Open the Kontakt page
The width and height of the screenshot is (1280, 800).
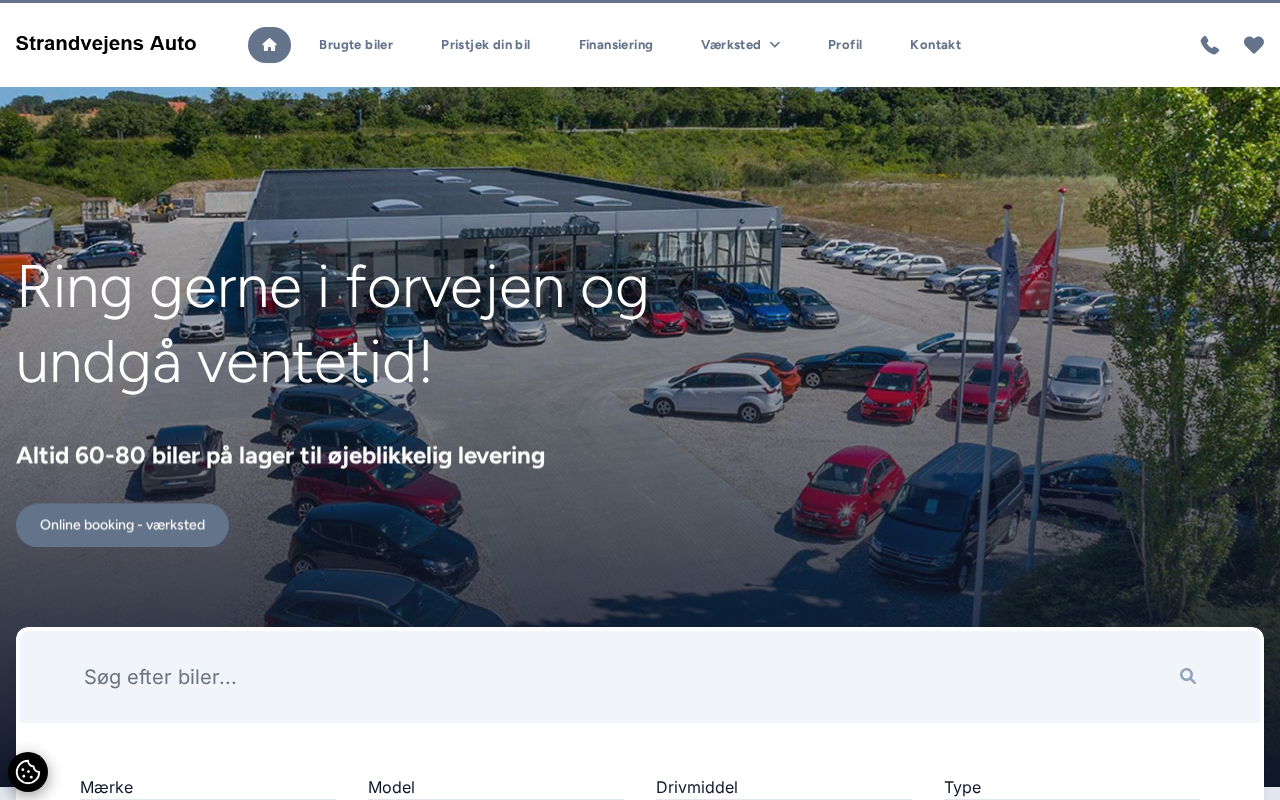(935, 45)
